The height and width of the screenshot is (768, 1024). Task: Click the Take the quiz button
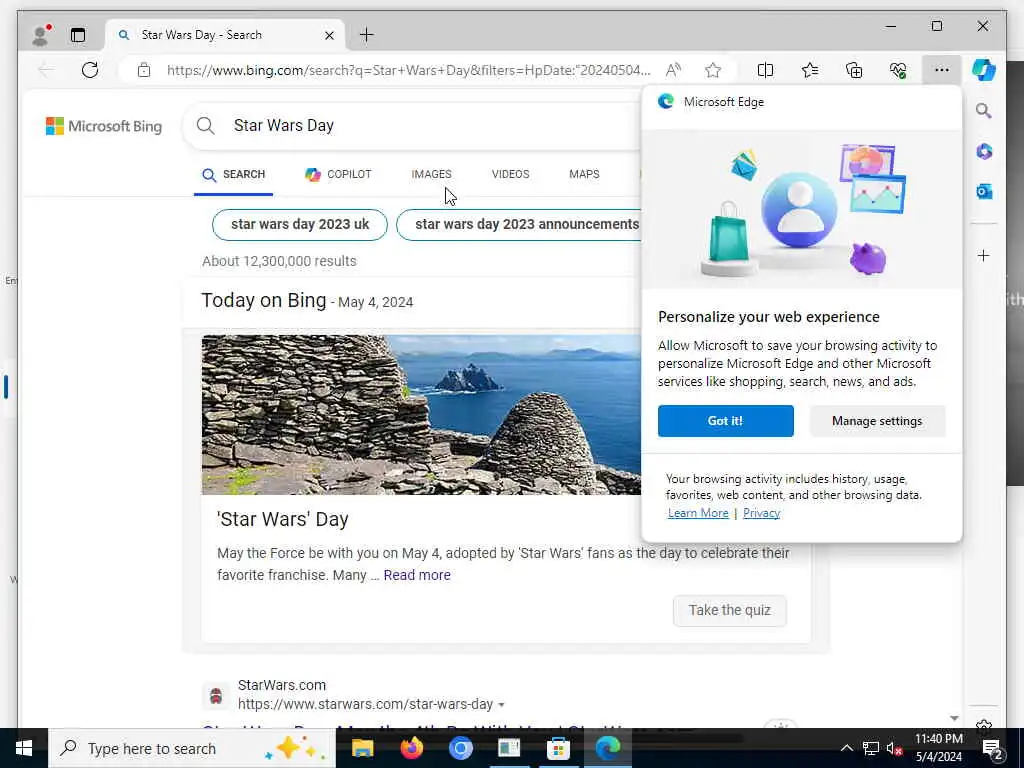tap(729, 611)
